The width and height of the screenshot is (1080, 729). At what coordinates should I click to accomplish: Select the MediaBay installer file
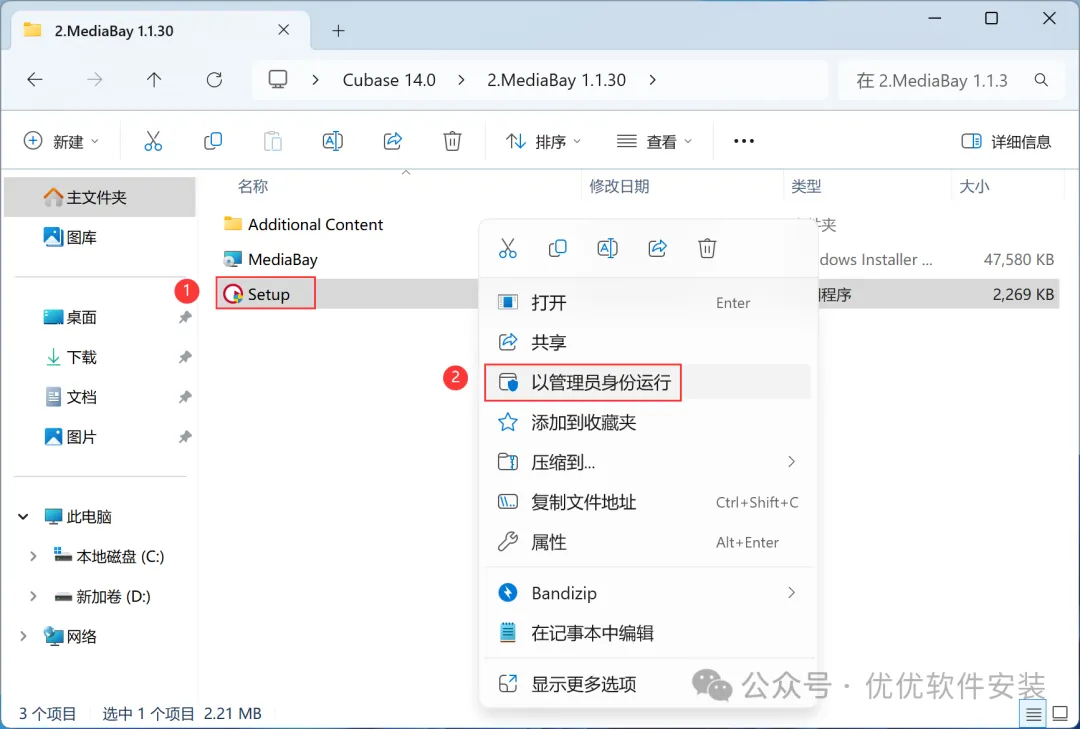click(271, 259)
